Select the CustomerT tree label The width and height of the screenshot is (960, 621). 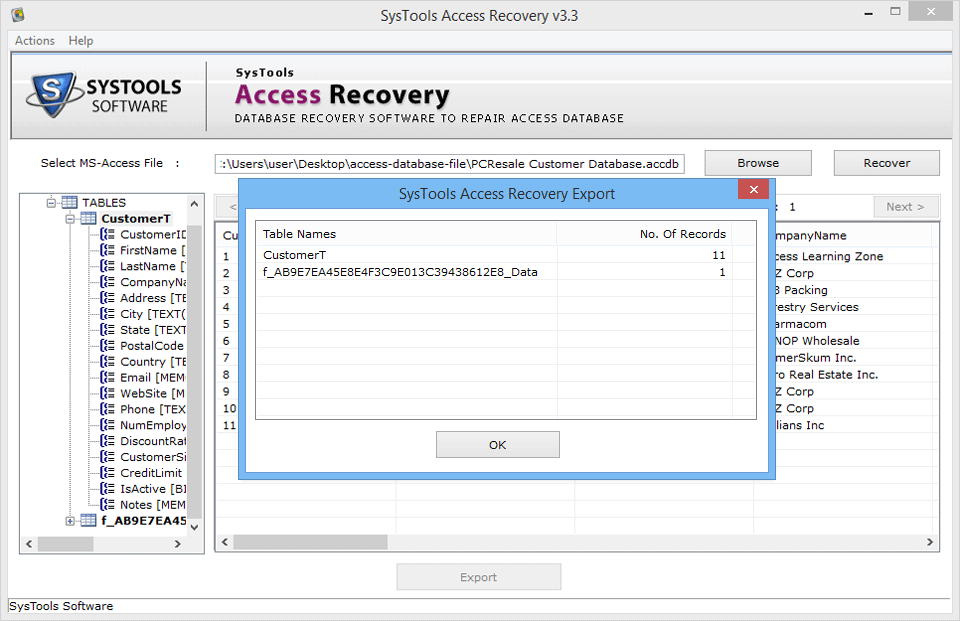(x=136, y=219)
